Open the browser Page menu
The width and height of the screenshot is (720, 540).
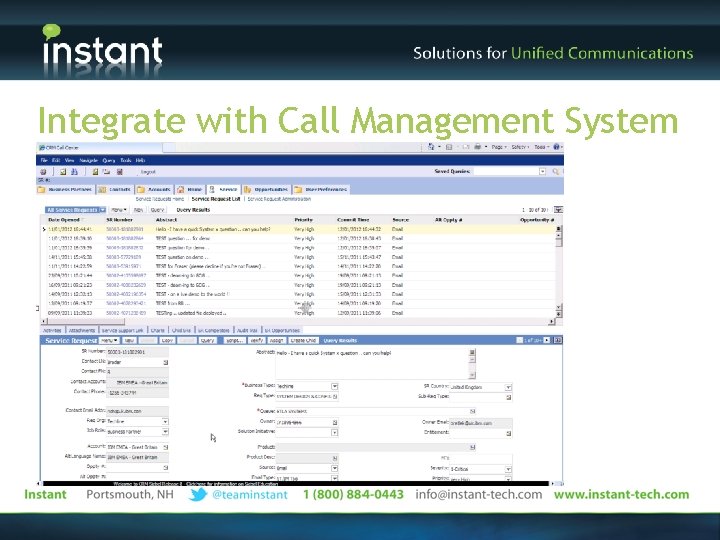[499, 147]
